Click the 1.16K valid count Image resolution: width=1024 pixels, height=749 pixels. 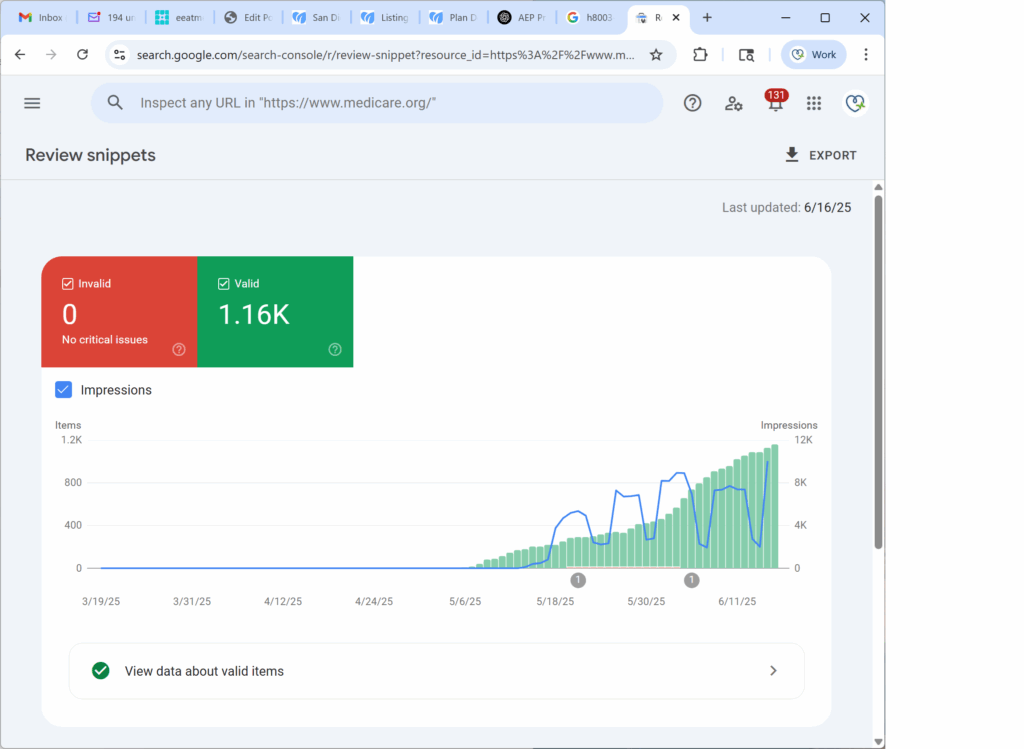click(253, 315)
